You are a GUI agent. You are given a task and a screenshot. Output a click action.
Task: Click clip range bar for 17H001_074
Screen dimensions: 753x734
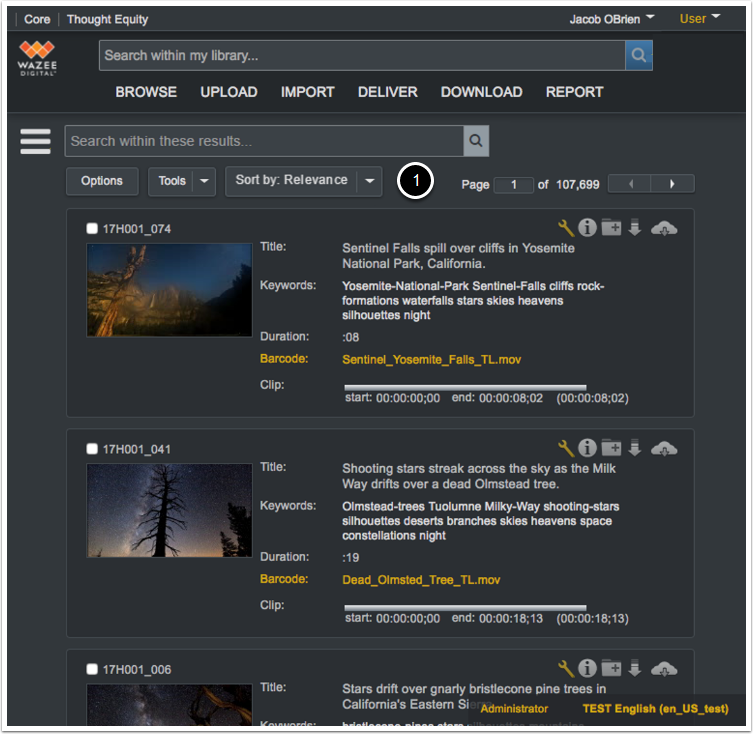click(x=465, y=387)
